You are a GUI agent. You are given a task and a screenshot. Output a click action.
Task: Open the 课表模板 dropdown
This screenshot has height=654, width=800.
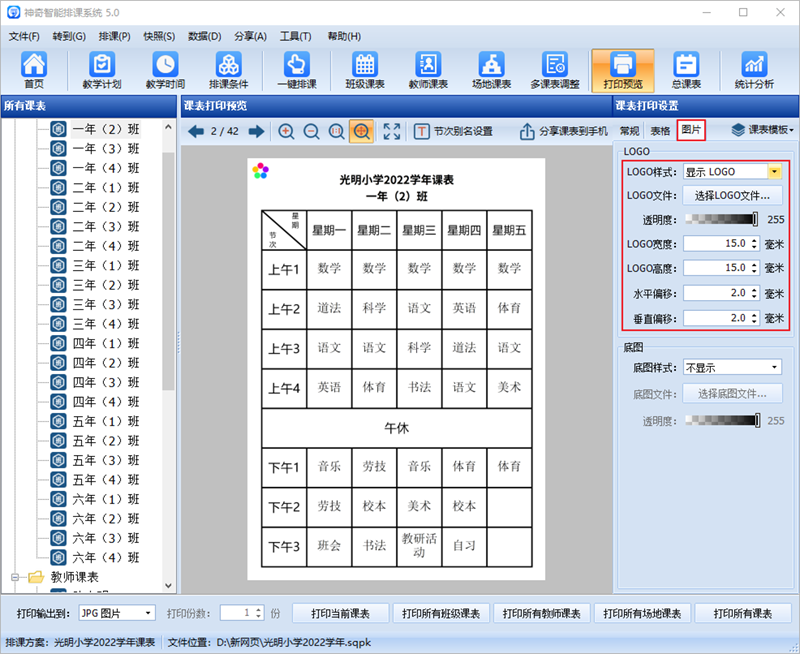coord(763,130)
